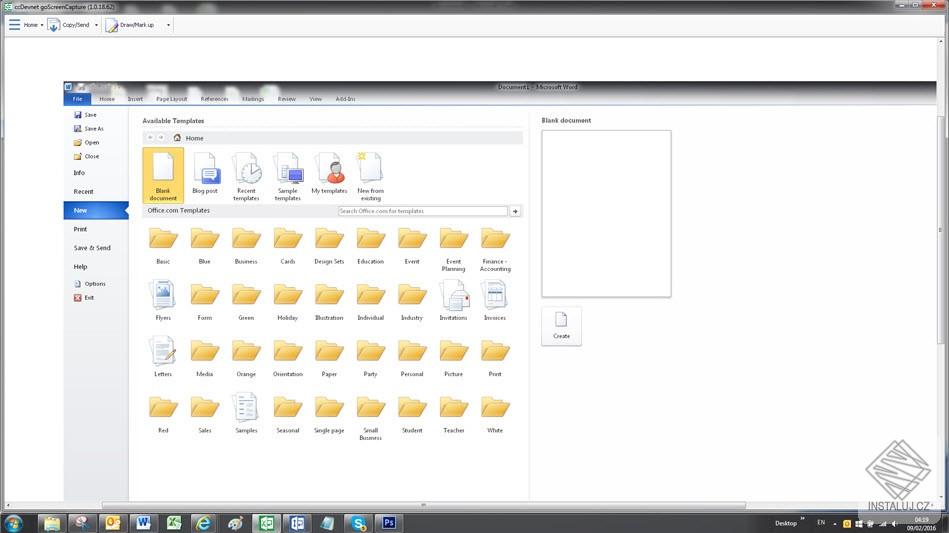Open the Education templates folder
The width and height of the screenshot is (949, 533).
[x=370, y=246]
